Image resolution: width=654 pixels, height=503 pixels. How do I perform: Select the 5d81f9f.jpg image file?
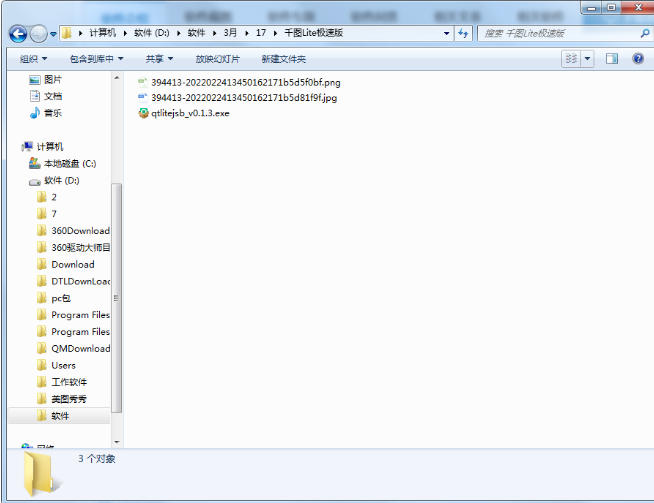pyautogui.click(x=244, y=98)
